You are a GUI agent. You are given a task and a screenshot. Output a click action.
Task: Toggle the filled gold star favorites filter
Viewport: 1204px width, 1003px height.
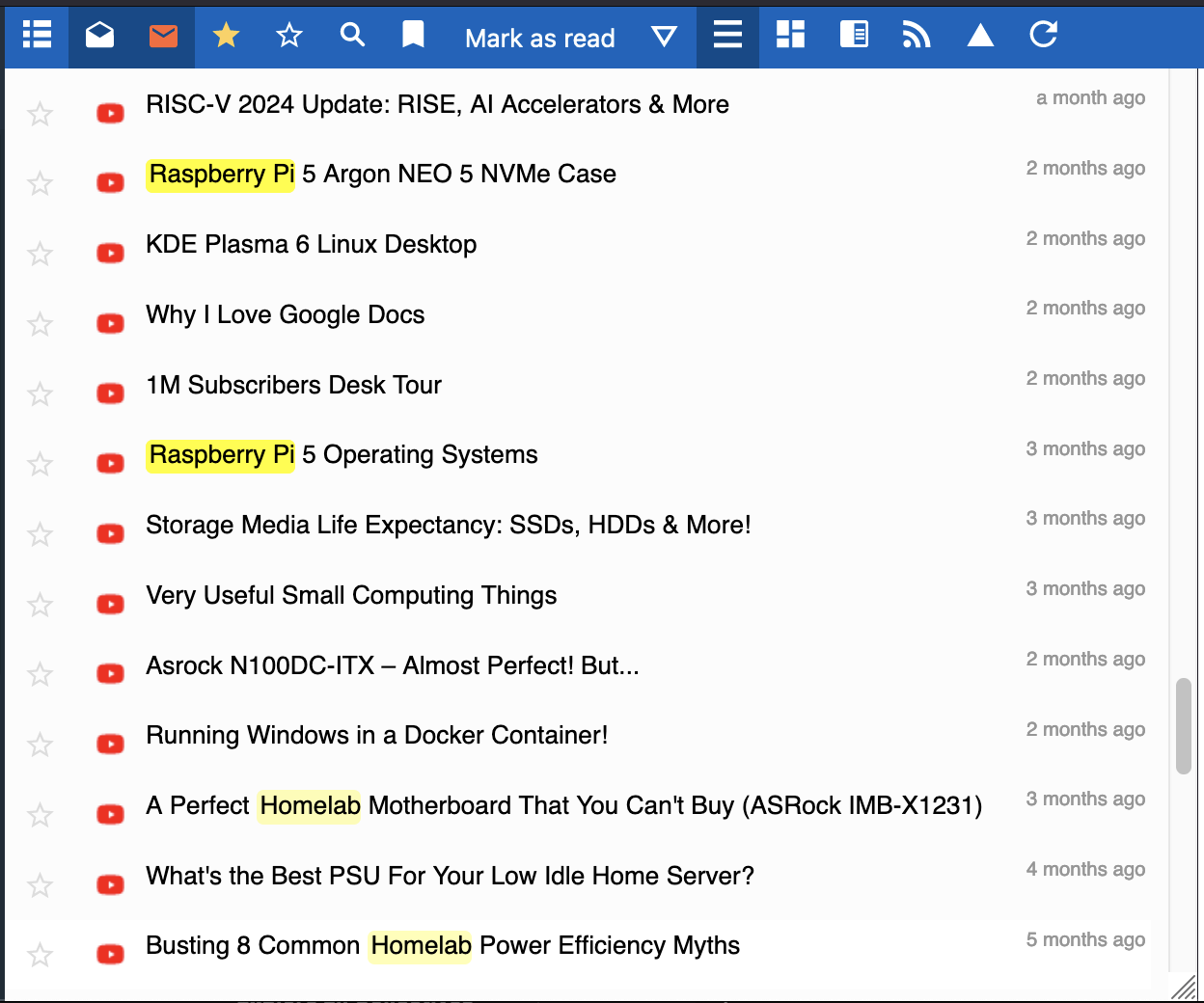click(227, 36)
